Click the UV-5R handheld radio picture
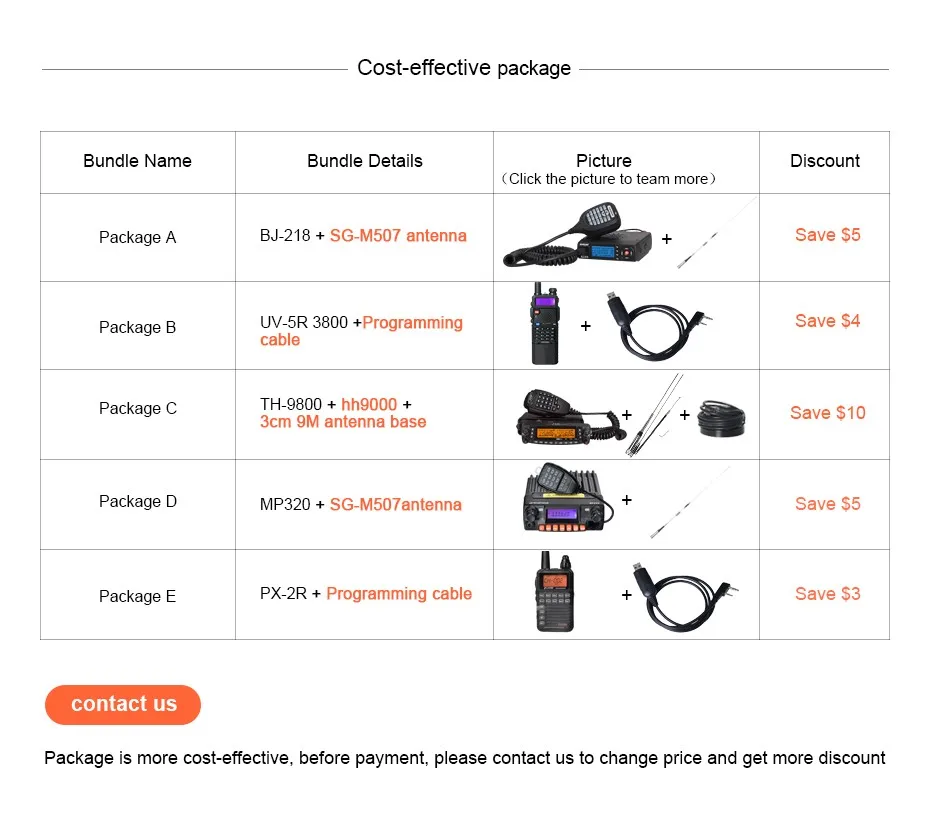 [x=545, y=323]
